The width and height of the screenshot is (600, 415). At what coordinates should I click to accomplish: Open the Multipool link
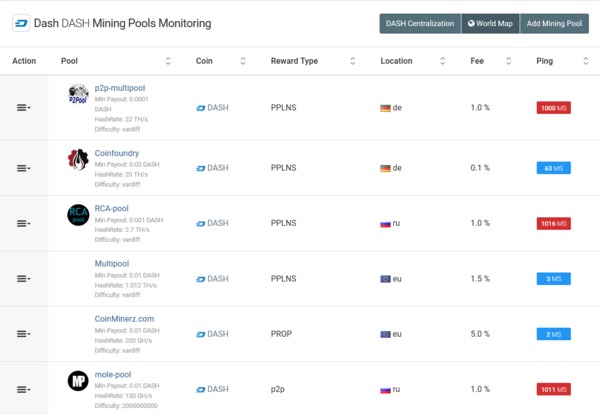pyautogui.click(x=112, y=264)
